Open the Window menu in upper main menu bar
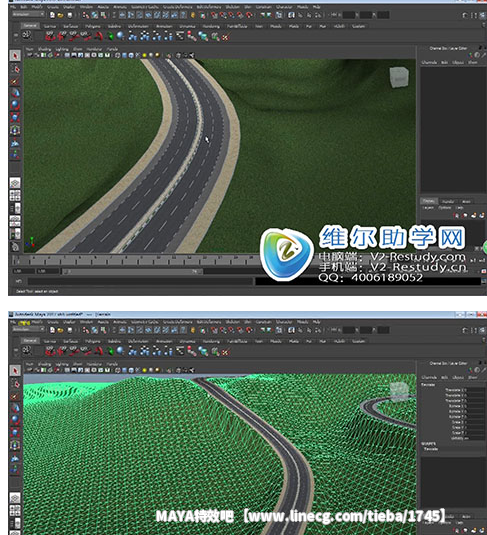The height and width of the screenshot is (535, 487). pos(86,7)
